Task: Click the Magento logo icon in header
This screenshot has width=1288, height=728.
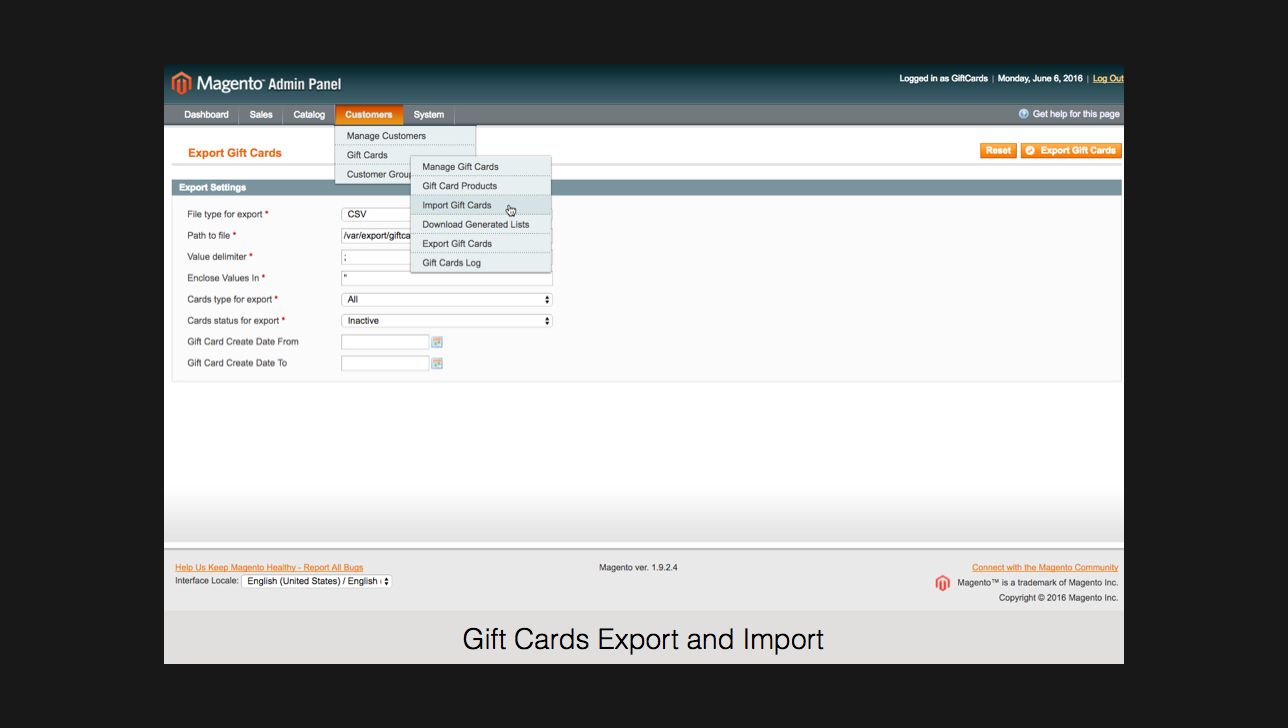Action: click(181, 83)
